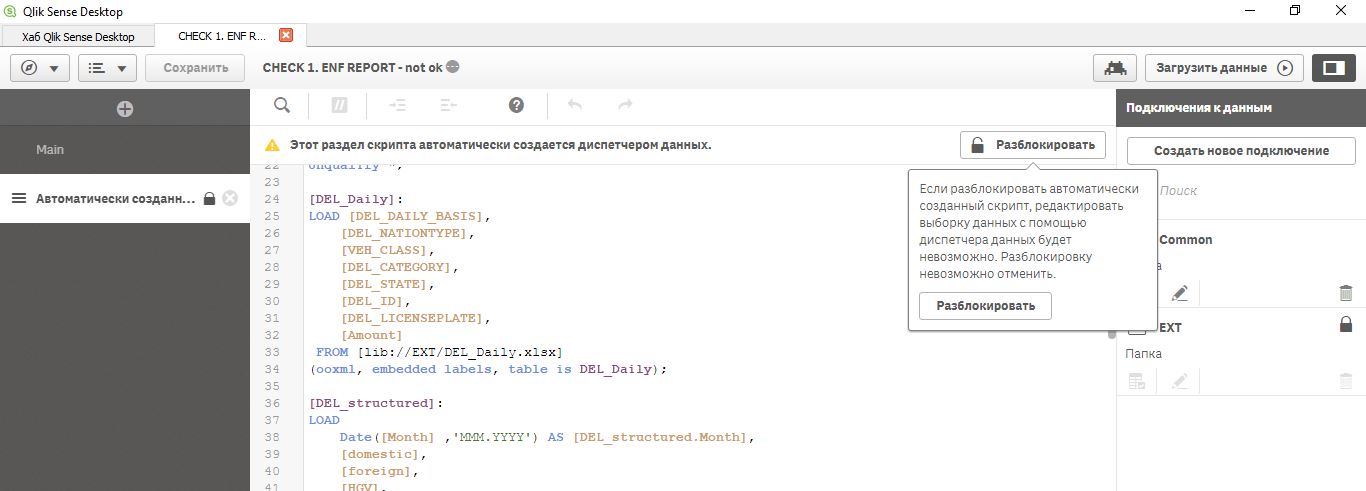Open script editor help icon

(516, 105)
